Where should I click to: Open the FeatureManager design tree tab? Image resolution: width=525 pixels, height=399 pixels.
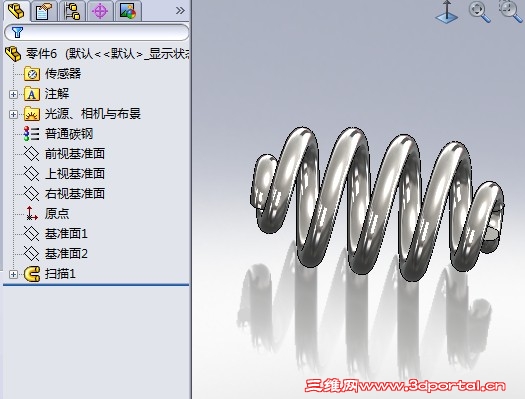(x=16, y=11)
